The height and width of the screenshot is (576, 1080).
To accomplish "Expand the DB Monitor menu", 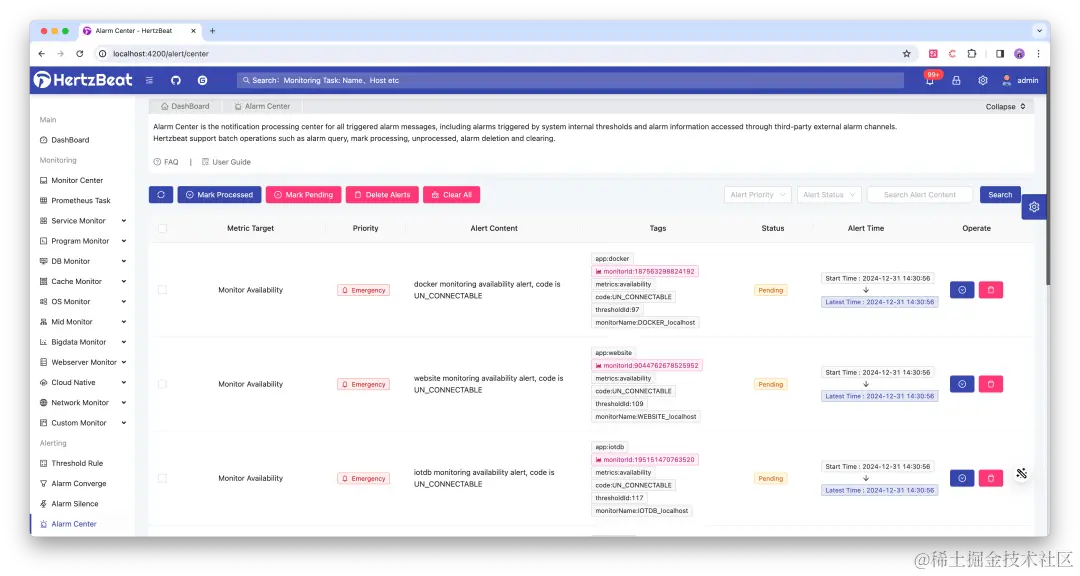I will click(x=83, y=261).
